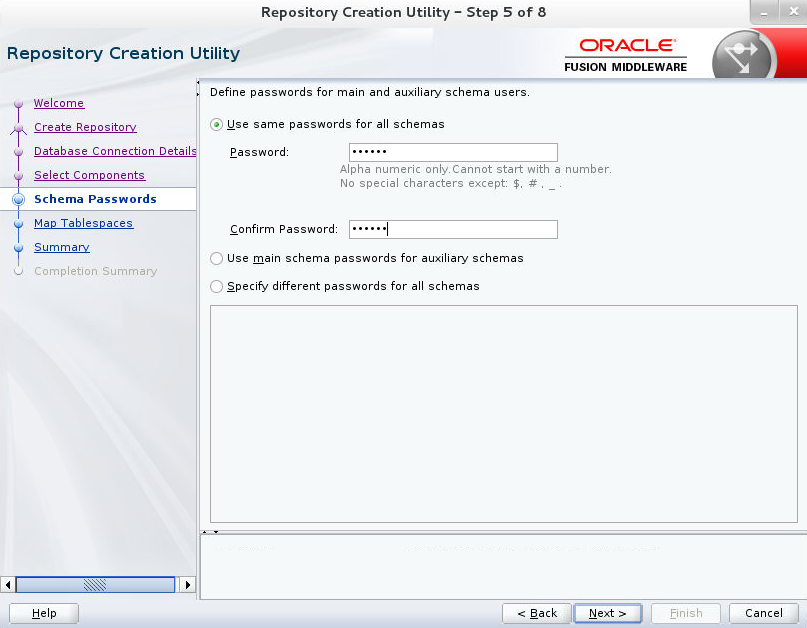807x628 pixels.
Task: Open the Summary step link
Action: pos(61,247)
